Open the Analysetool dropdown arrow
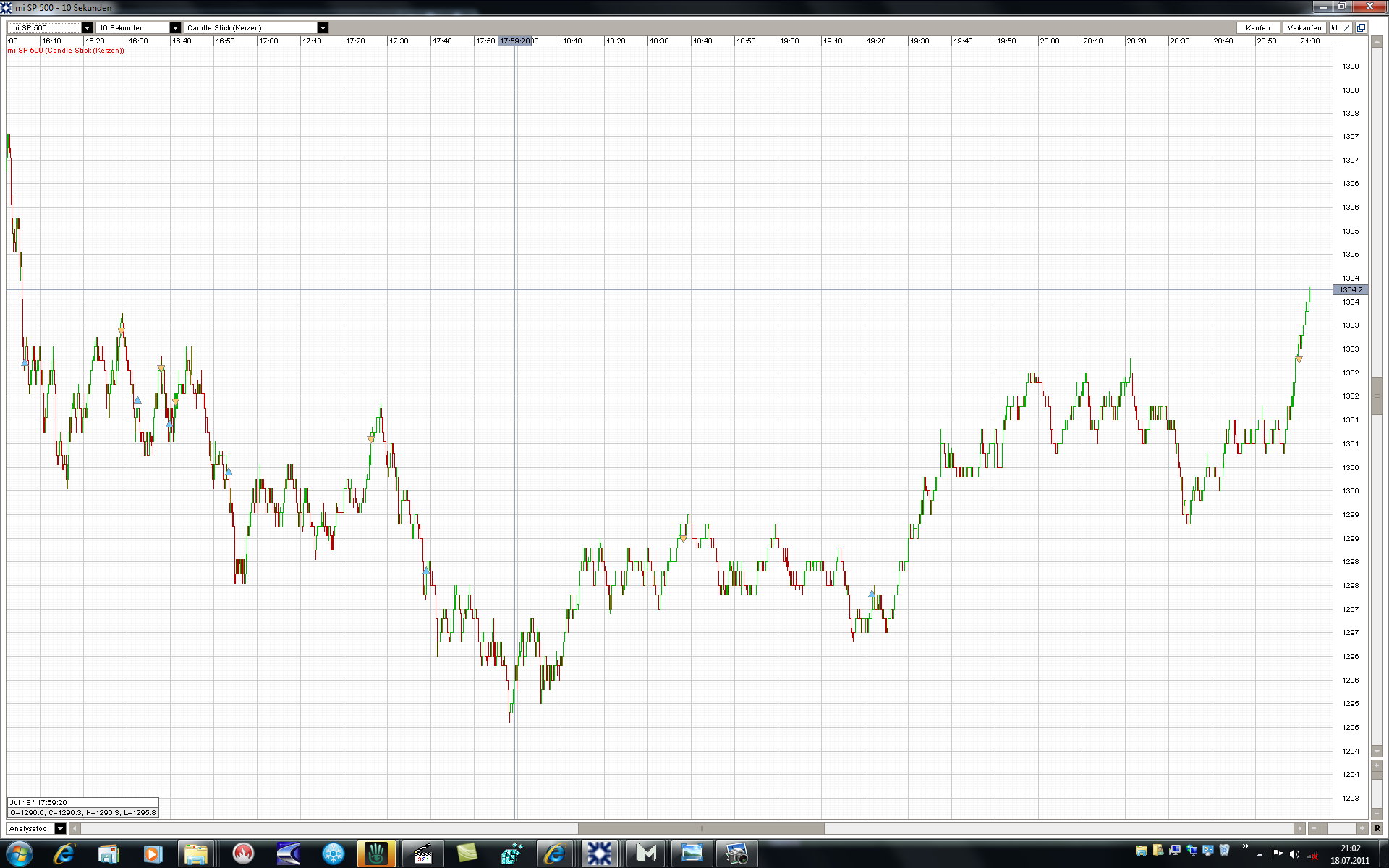1389x868 pixels. click(60, 828)
